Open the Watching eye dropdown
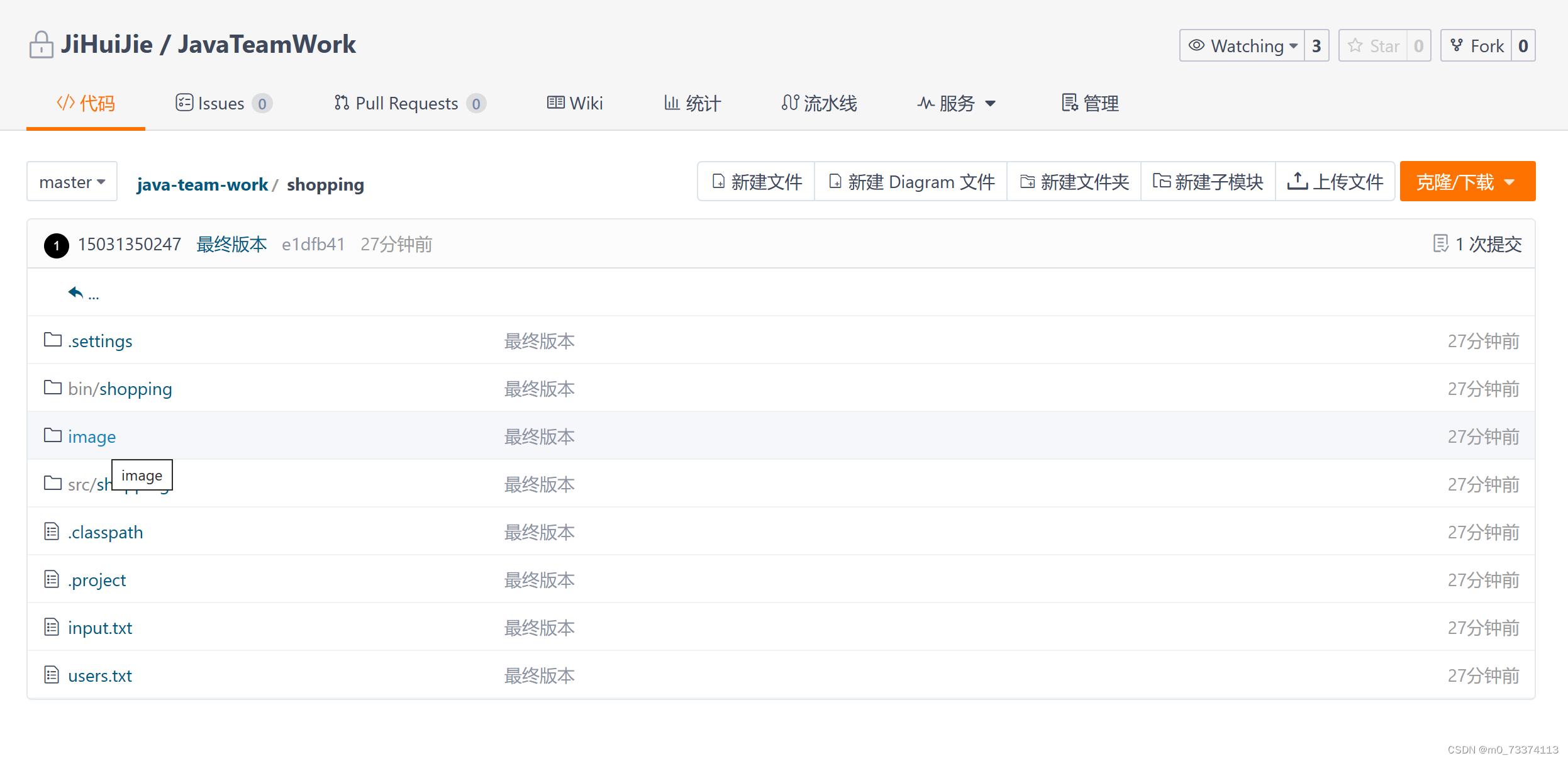 pos(1242,46)
